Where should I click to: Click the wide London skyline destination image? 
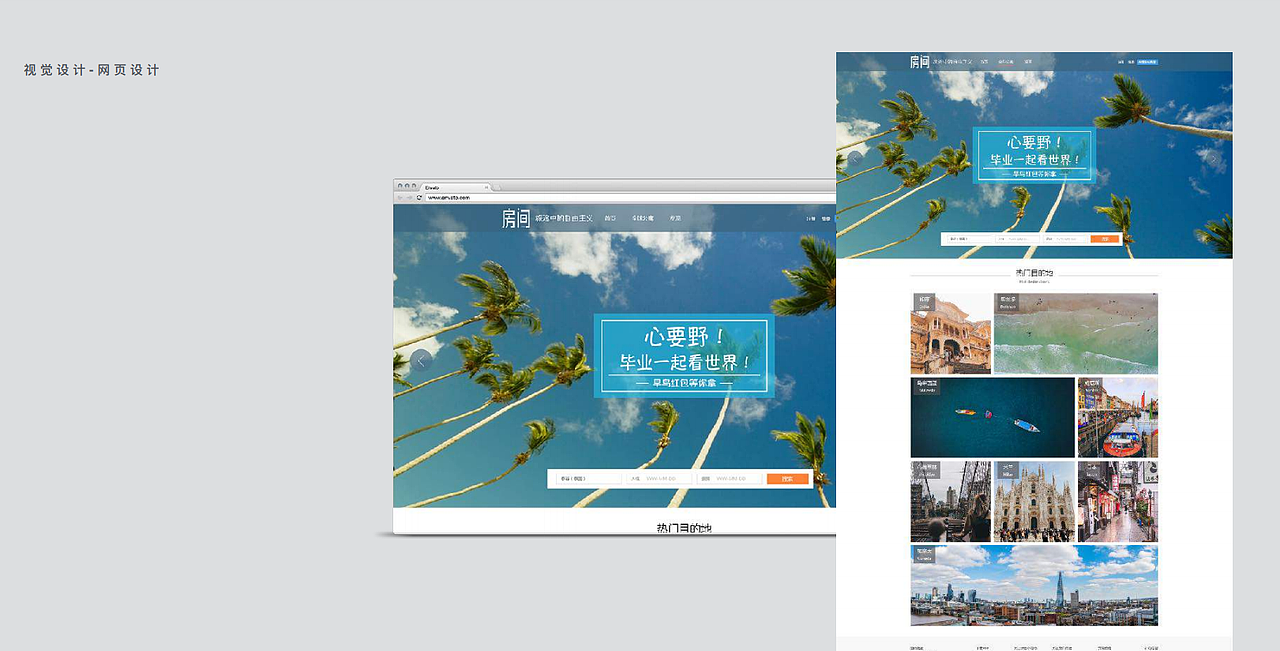(x=1034, y=586)
